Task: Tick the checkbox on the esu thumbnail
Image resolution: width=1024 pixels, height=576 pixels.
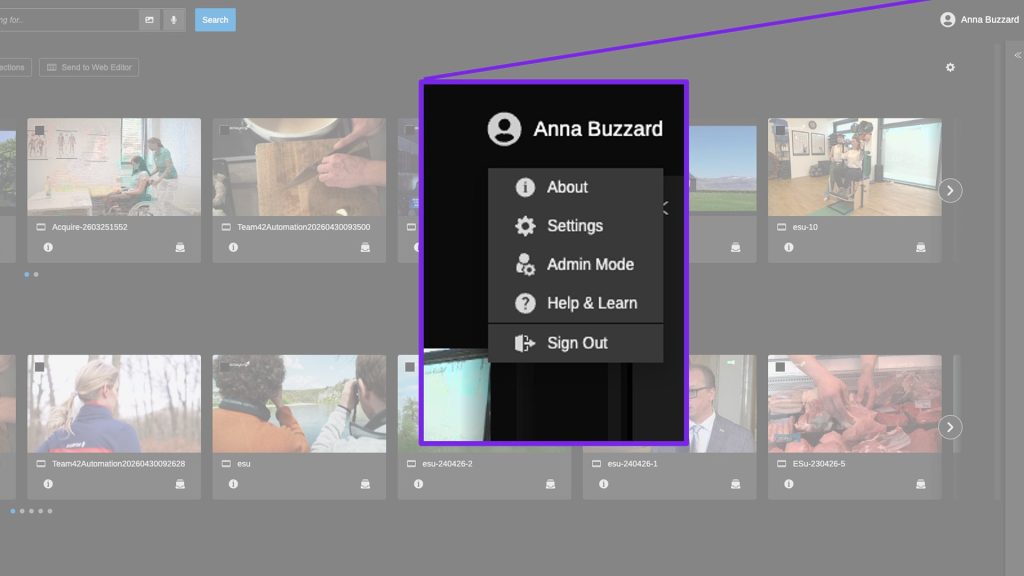Action: coord(225,367)
